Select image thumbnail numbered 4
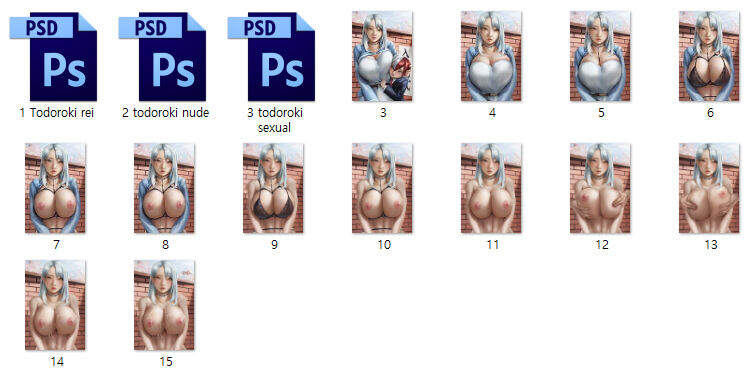 (491, 56)
